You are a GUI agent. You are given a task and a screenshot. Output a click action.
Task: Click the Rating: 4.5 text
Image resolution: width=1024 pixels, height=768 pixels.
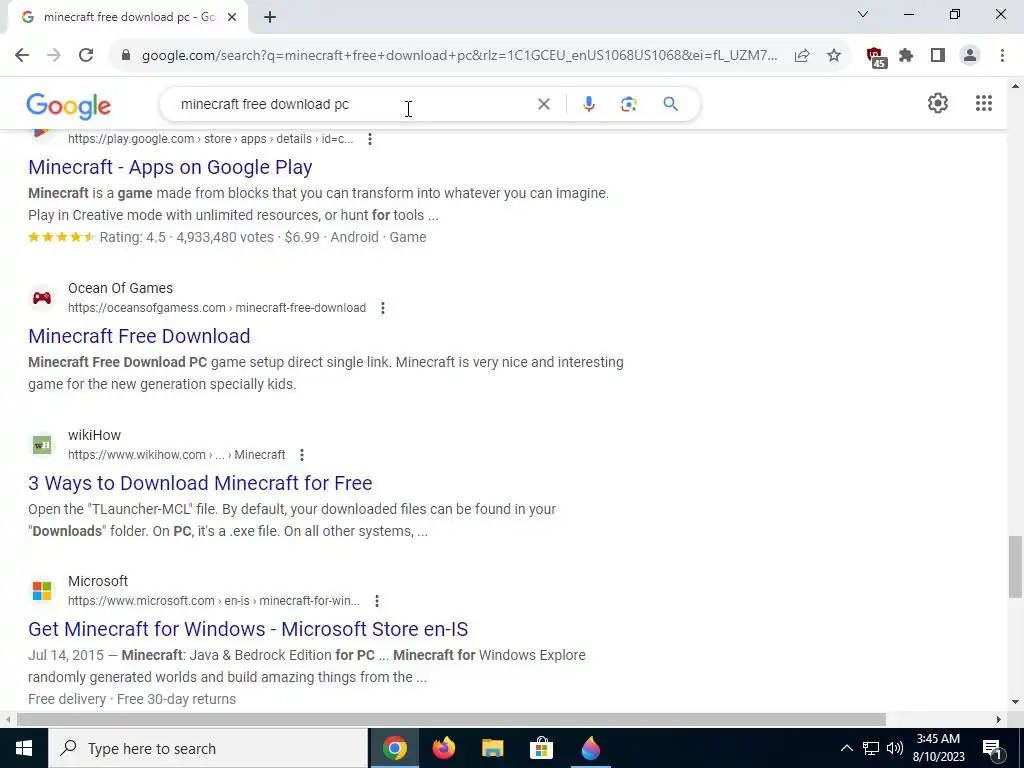(133, 238)
